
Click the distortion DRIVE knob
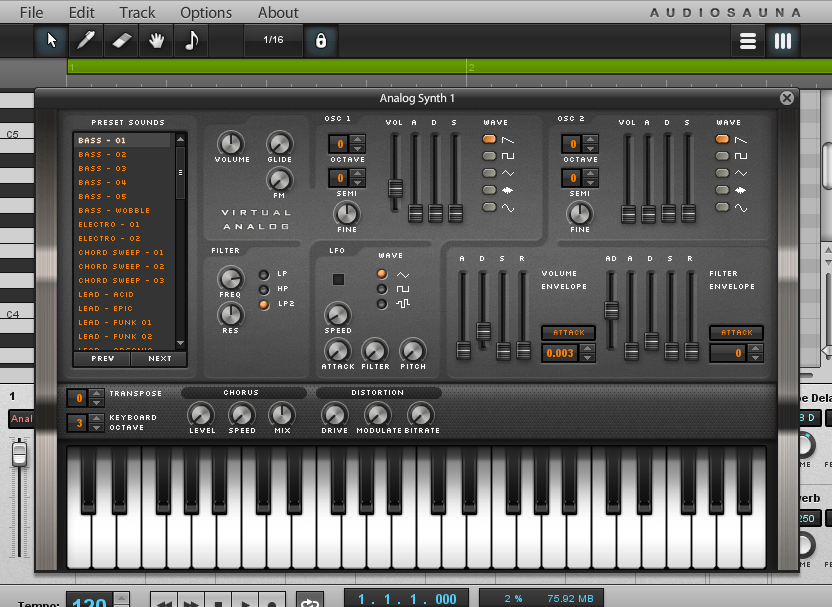pos(334,415)
